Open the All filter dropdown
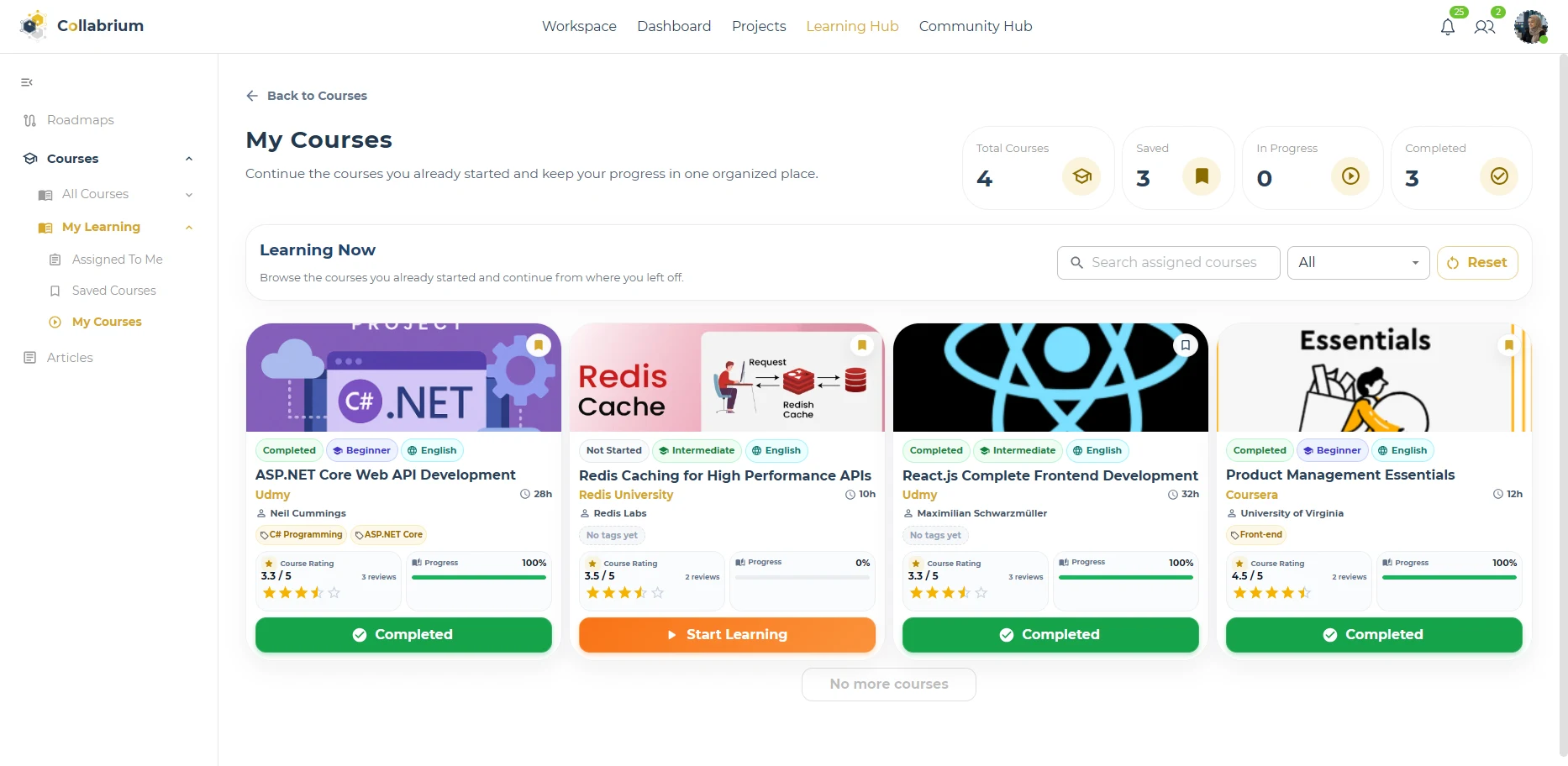Screen dimensions: 1568x766 point(1358,263)
